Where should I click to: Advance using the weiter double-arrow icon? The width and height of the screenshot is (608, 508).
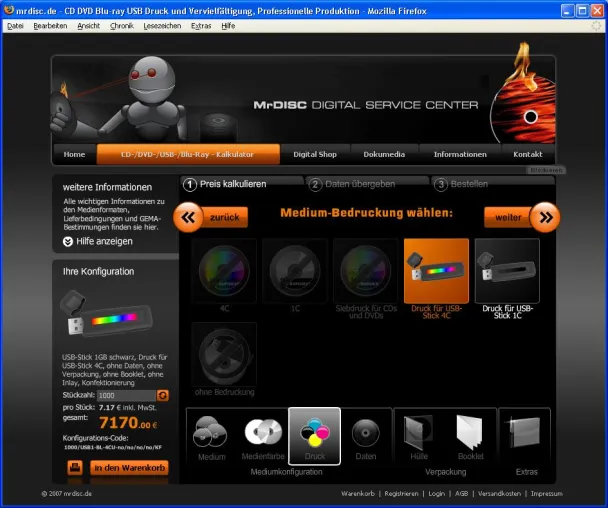click(x=546, y=217)
